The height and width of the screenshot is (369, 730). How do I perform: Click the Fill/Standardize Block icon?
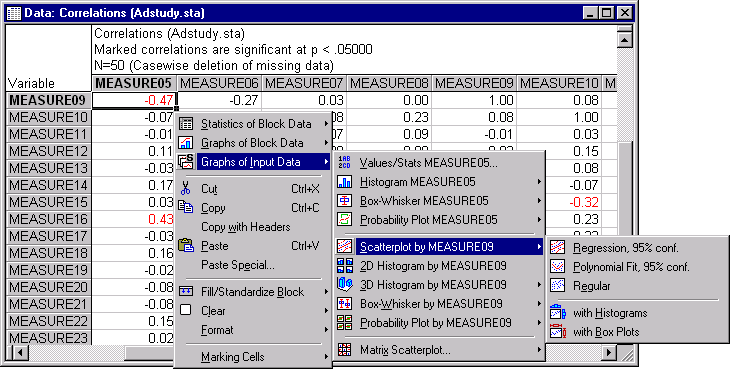click(186, 291)
